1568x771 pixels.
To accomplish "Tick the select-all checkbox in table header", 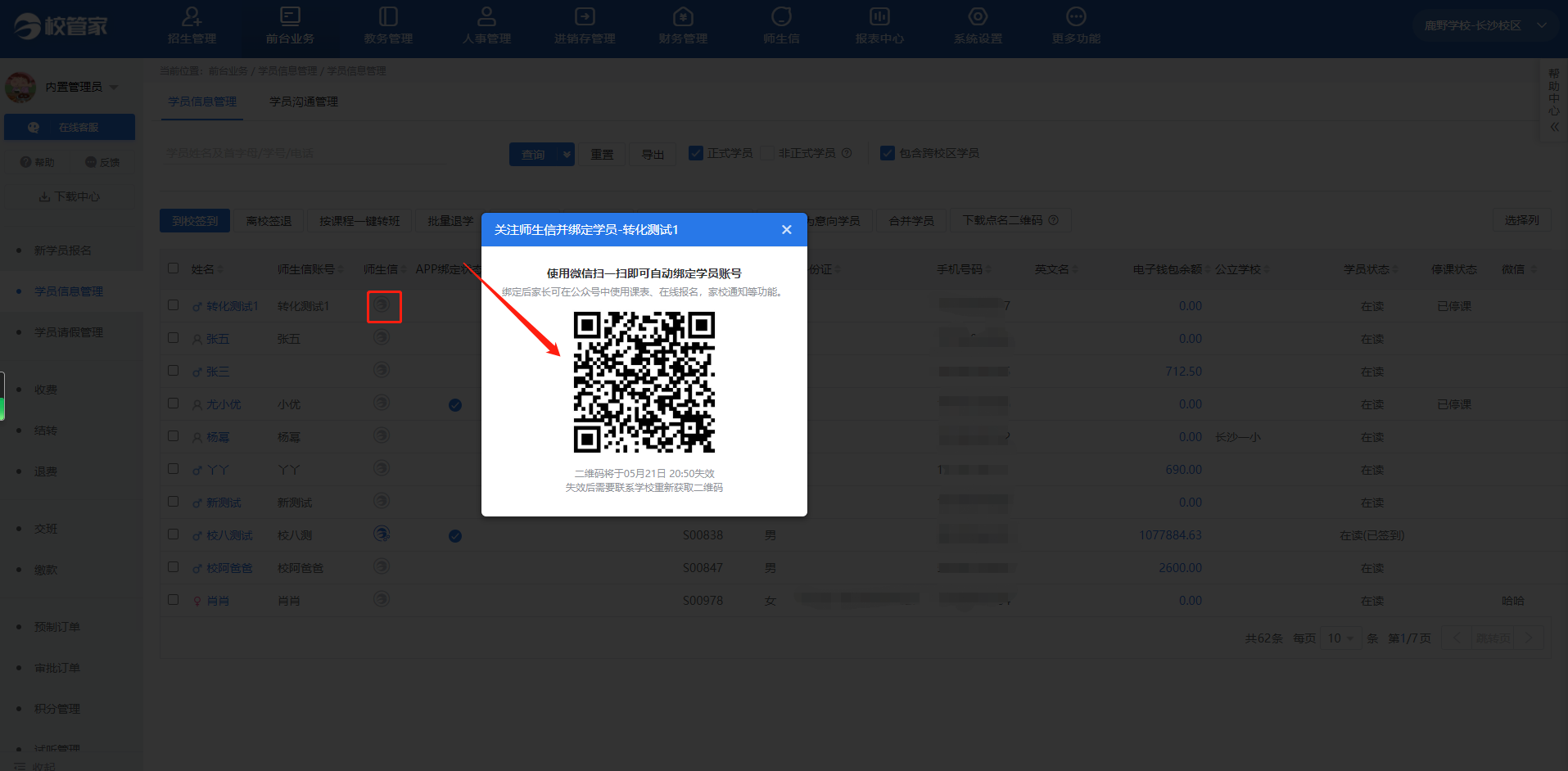I will (x=173, y=268).
